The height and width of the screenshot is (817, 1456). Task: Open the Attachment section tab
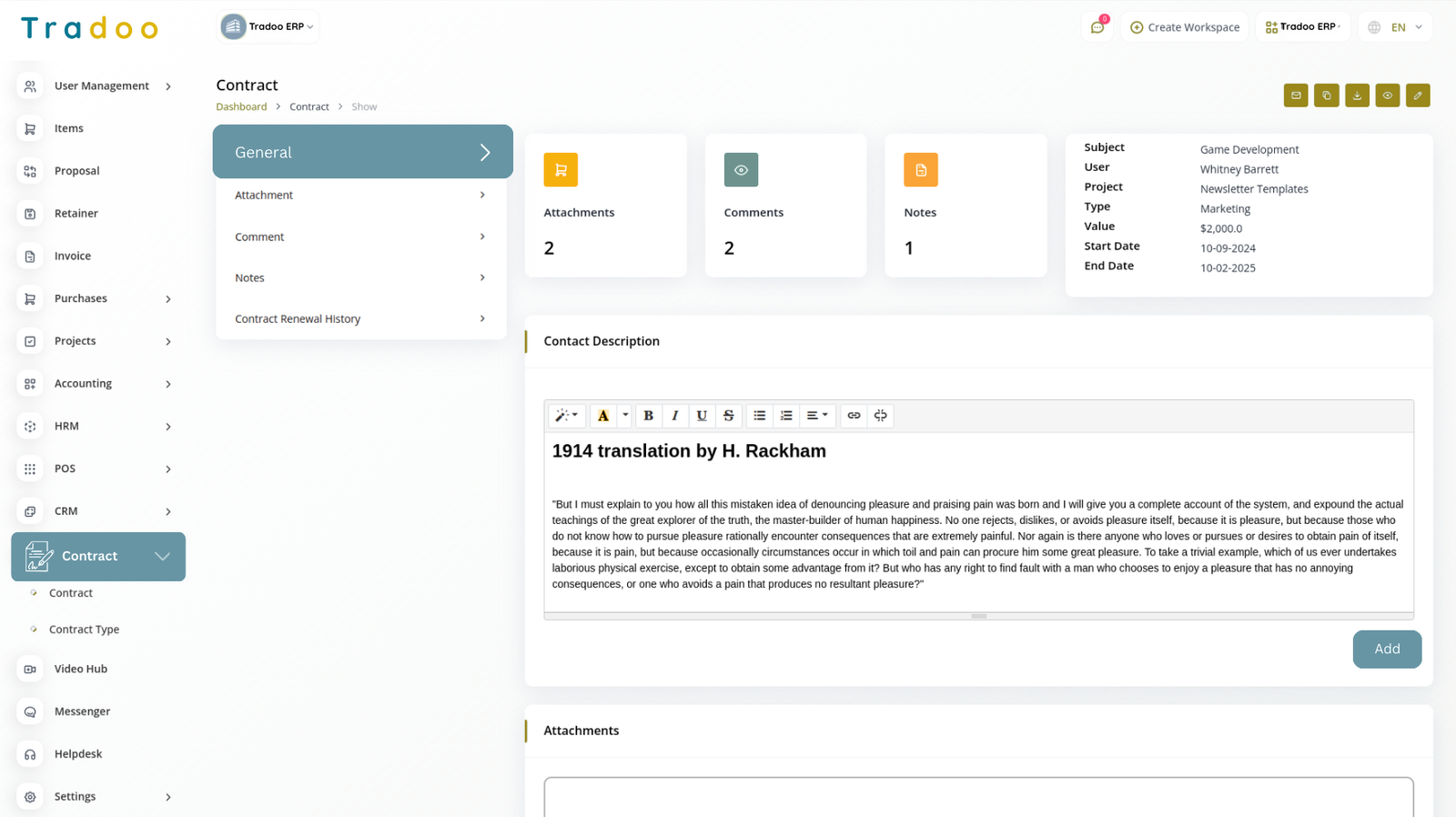(x=360, y=196)
